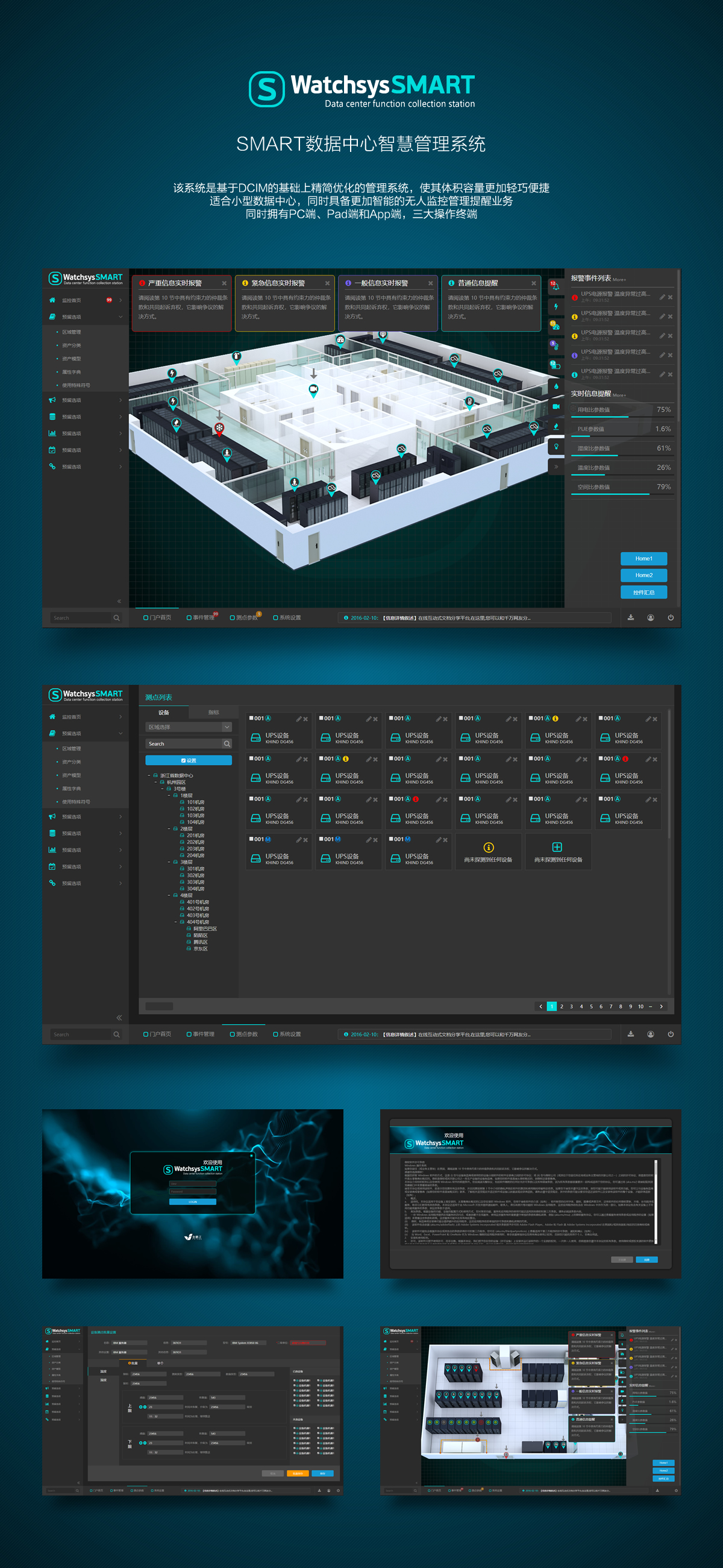Click Search field in device tree panel
The height and width of the screenshot is (1568, 723).
coord(184,743)
